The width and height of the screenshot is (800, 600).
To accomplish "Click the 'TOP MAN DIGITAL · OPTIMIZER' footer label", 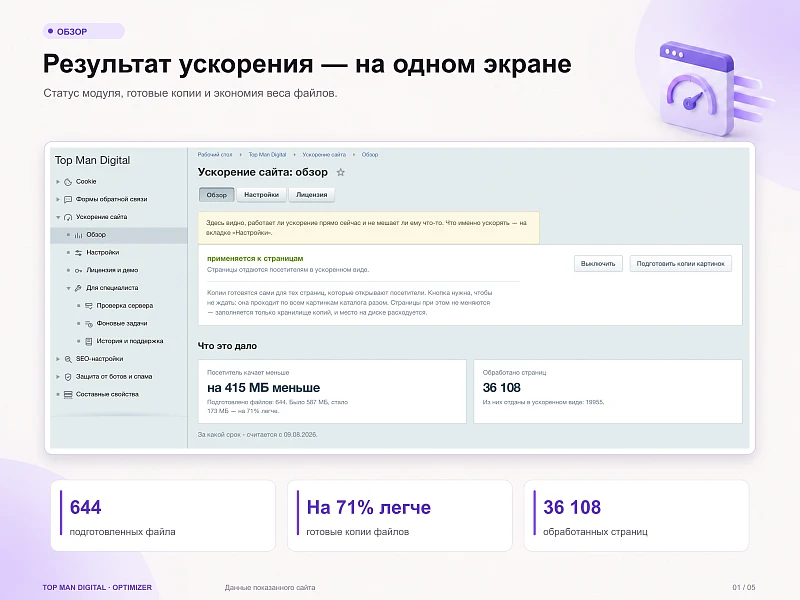I will 97,588.
